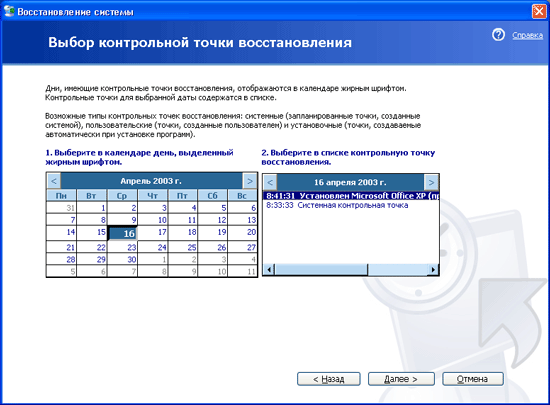The height and width of the screenshot is (405, 550).
Task: Click the '16 апреля 2003 г.' list header
Action: point(350,182)
